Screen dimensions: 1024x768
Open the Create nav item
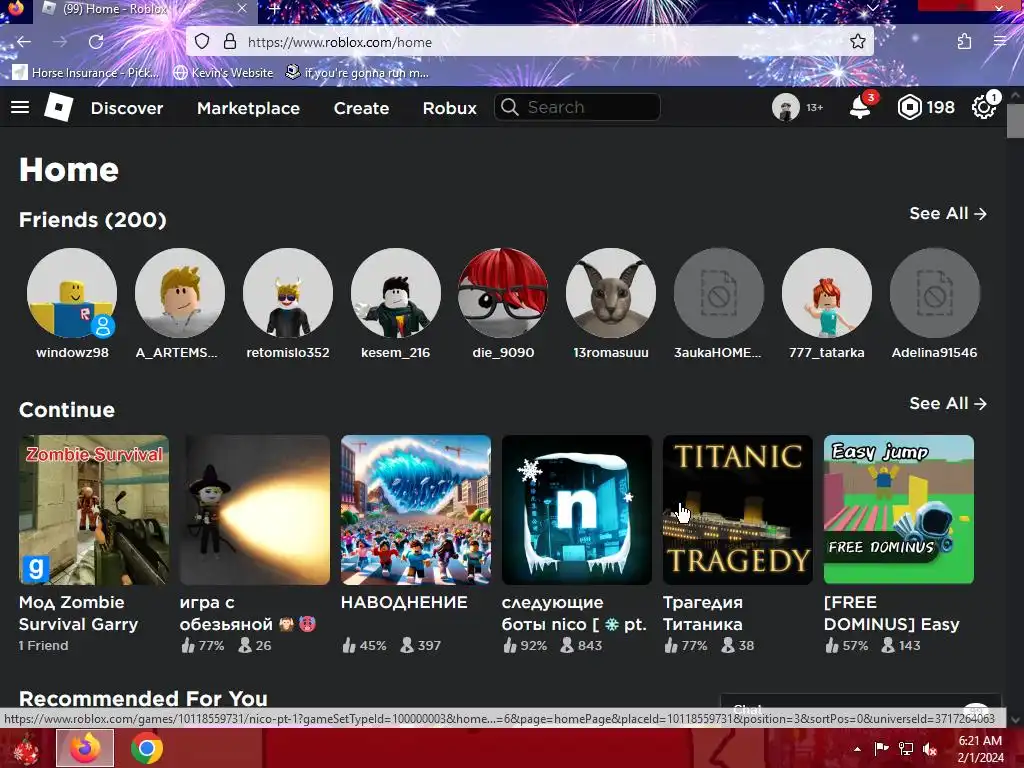[x=361, y=108]
